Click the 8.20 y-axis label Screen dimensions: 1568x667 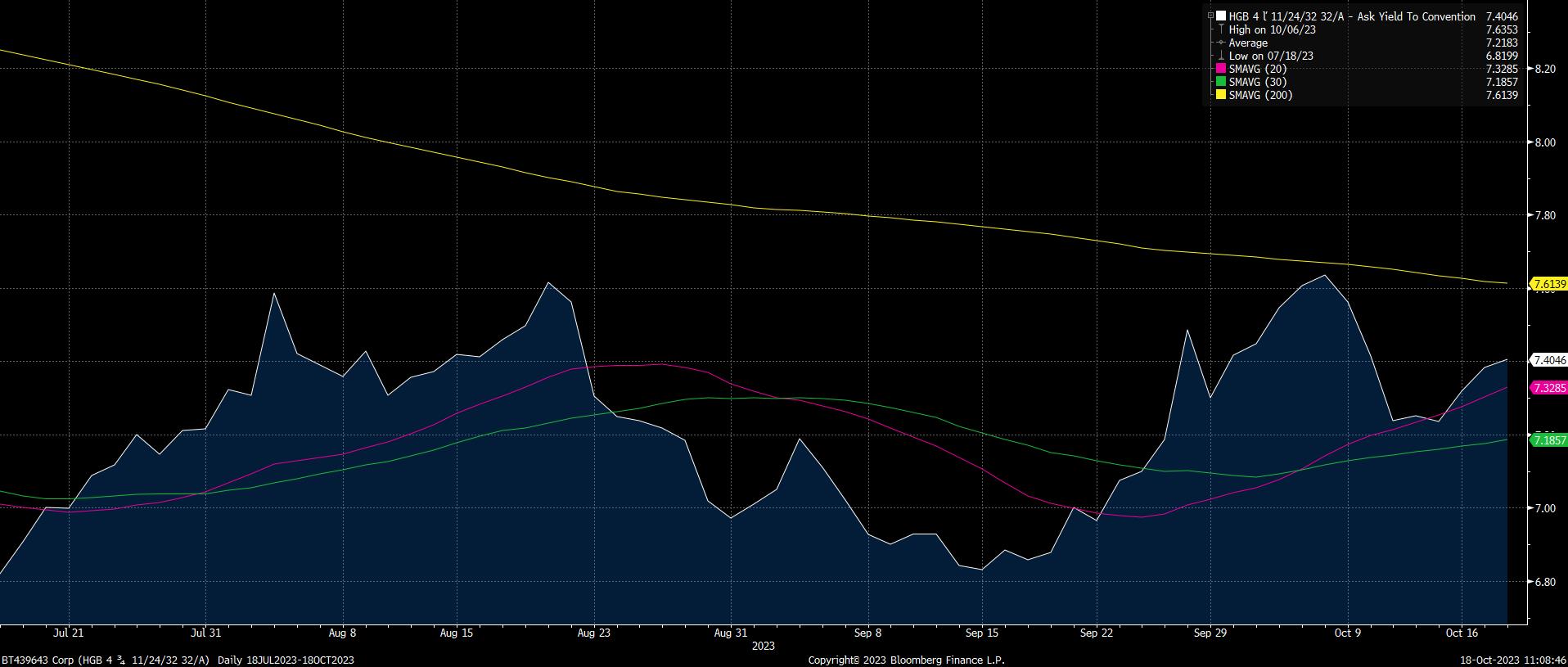pos(1544,69)
